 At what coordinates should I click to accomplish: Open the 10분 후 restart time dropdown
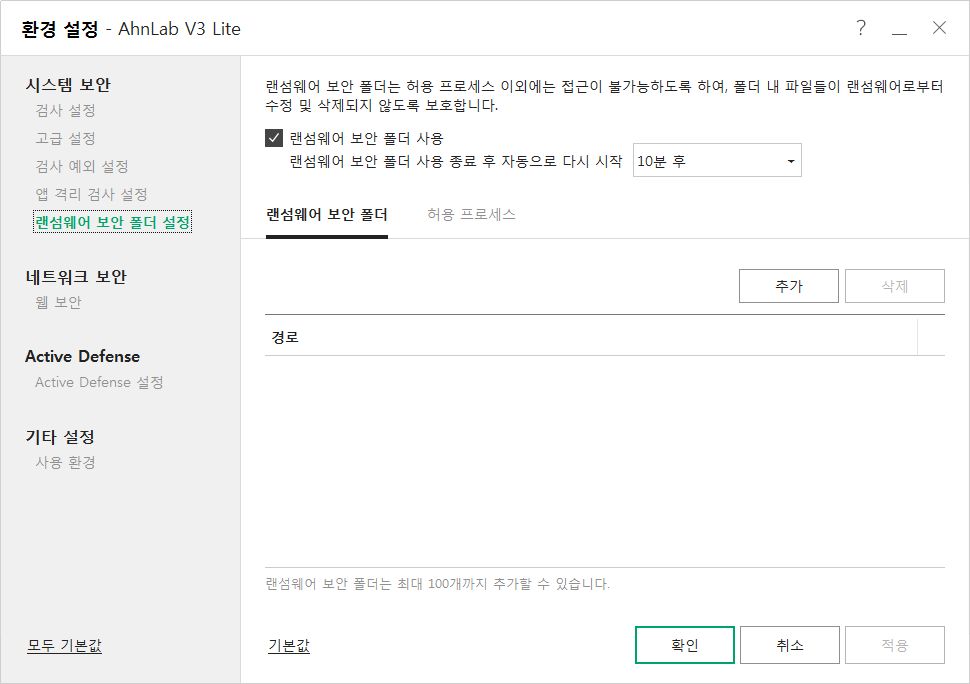[717, 161]
